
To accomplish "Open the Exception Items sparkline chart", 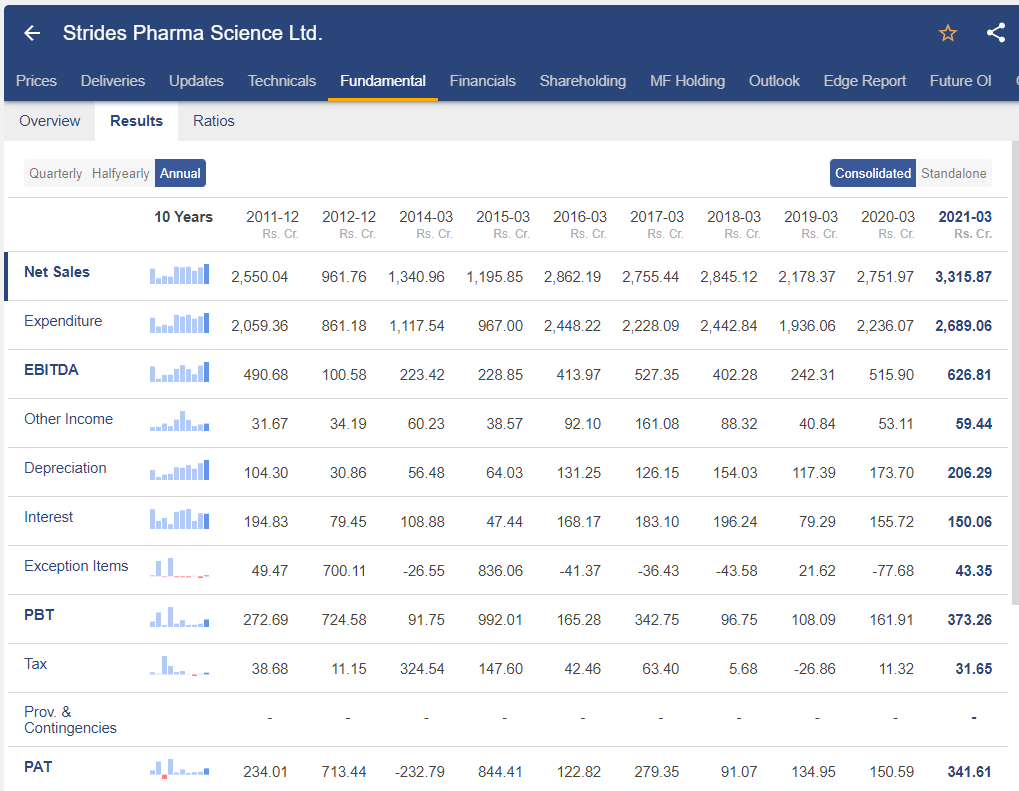I will (179, 568).
